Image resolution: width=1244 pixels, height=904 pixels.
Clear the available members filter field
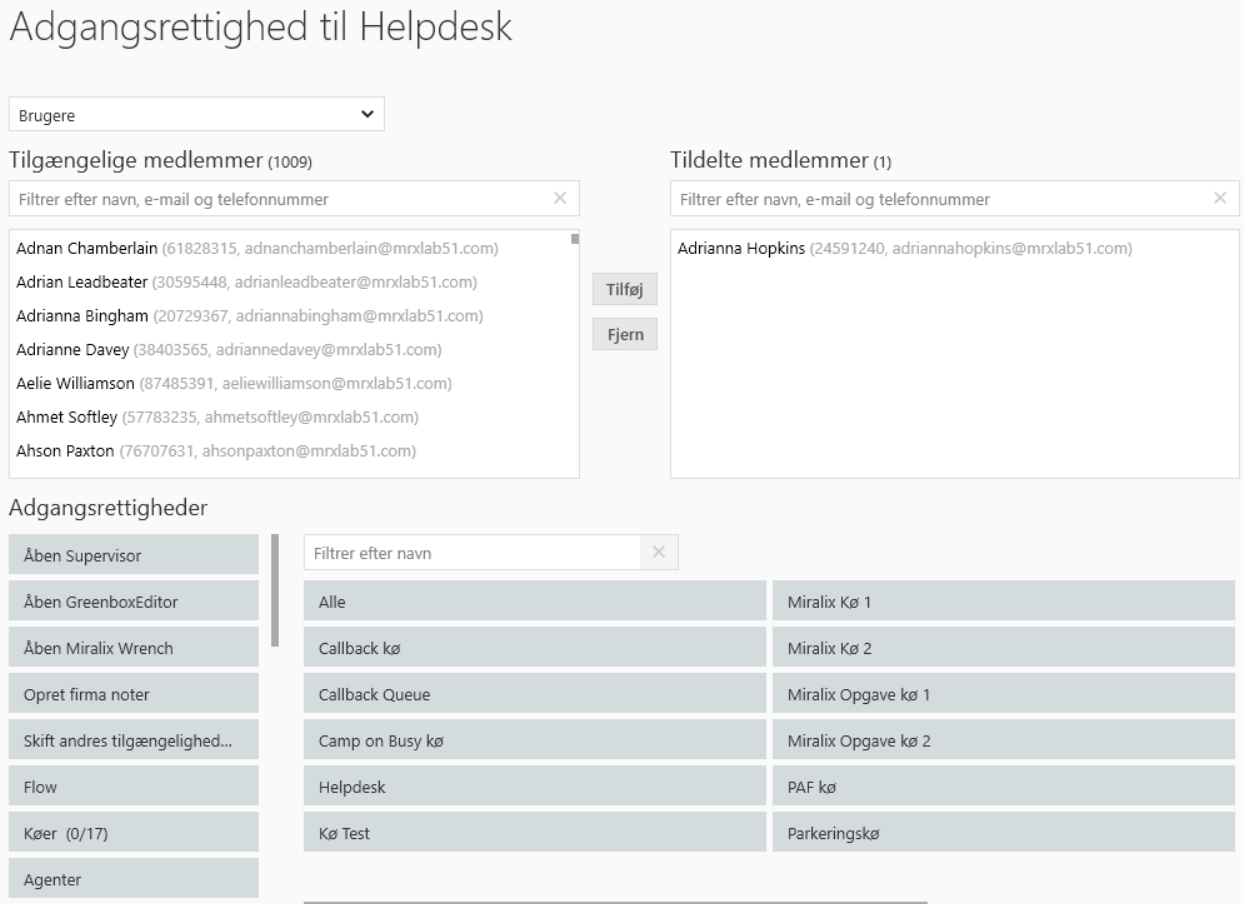point(560,199)
